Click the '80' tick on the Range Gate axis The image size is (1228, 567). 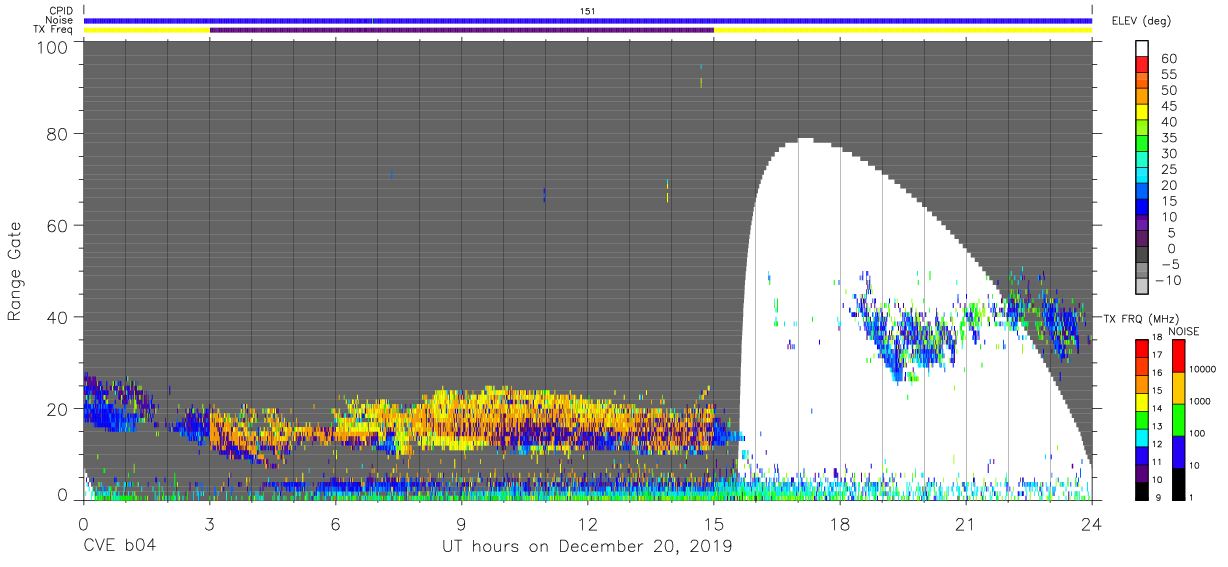[59, 134]
